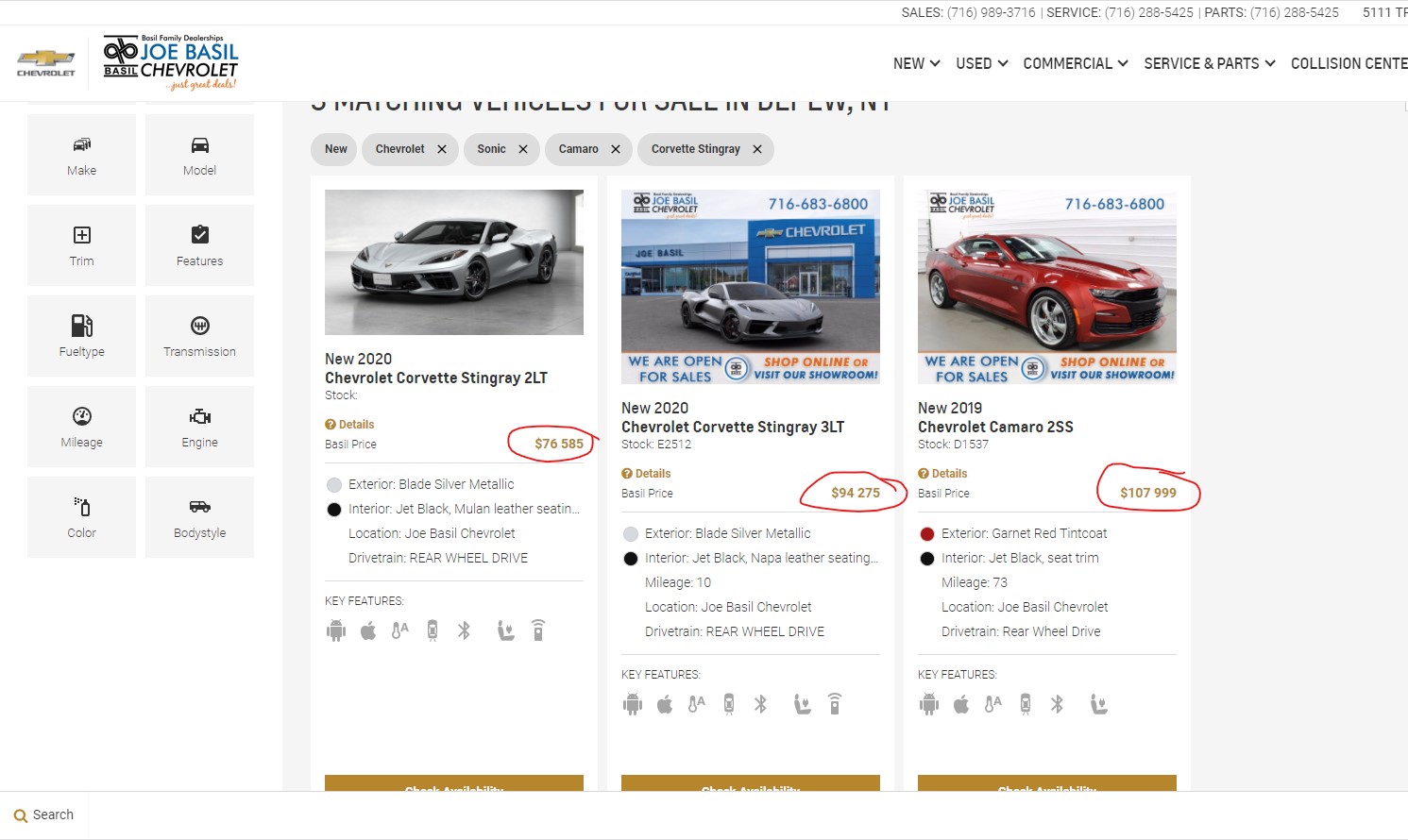Image resolution: width=1408 pixels, height=840 pixels.
Task: Click the Search field at bottom
Action: (43, 815)
